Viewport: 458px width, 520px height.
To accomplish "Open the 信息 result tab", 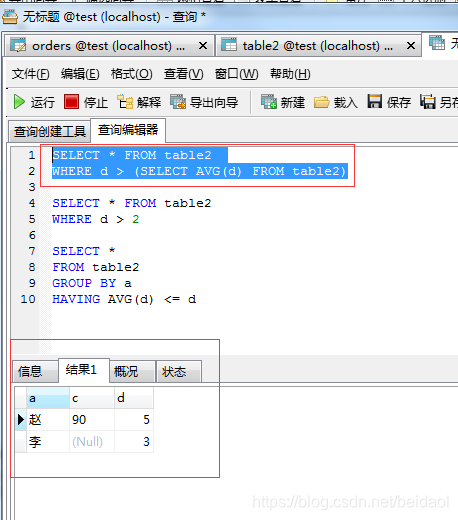I will (35, 371).
